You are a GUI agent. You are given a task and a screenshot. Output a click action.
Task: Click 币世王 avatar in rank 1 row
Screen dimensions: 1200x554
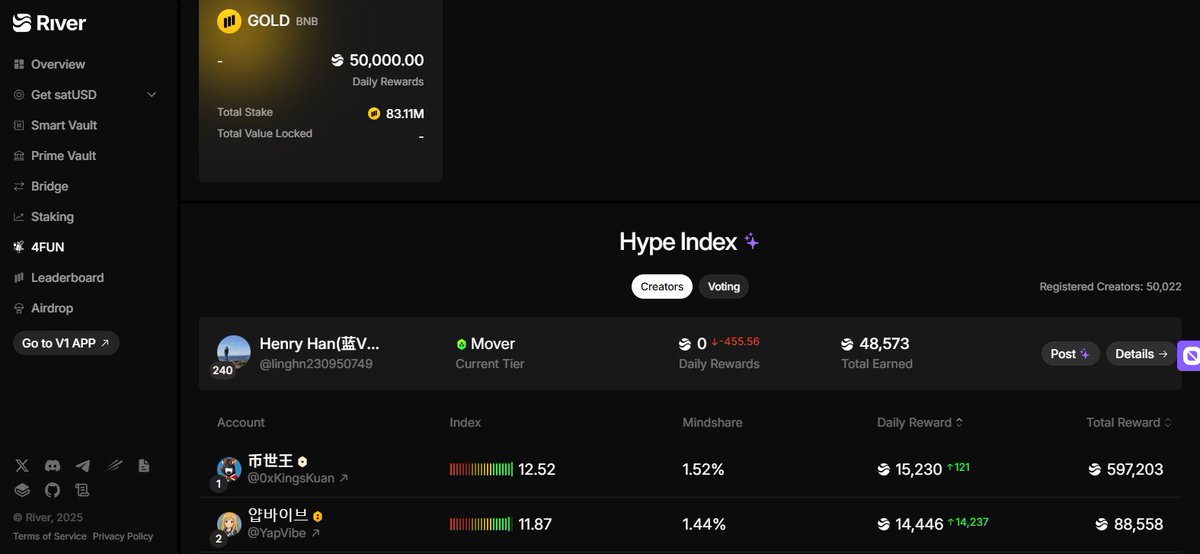(229, 468)
